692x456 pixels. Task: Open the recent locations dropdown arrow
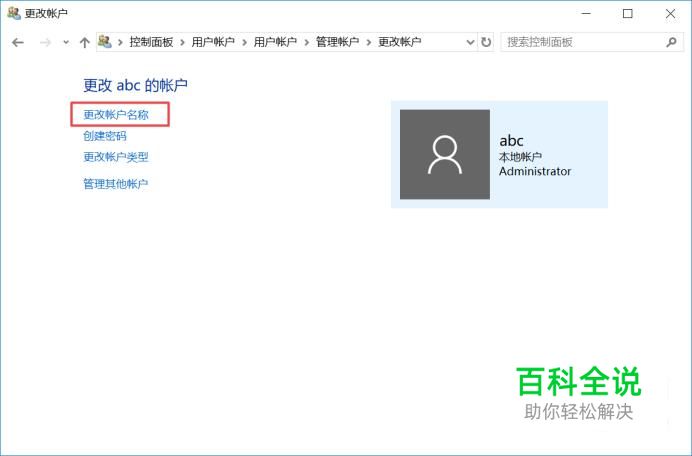tap(66, 42)
